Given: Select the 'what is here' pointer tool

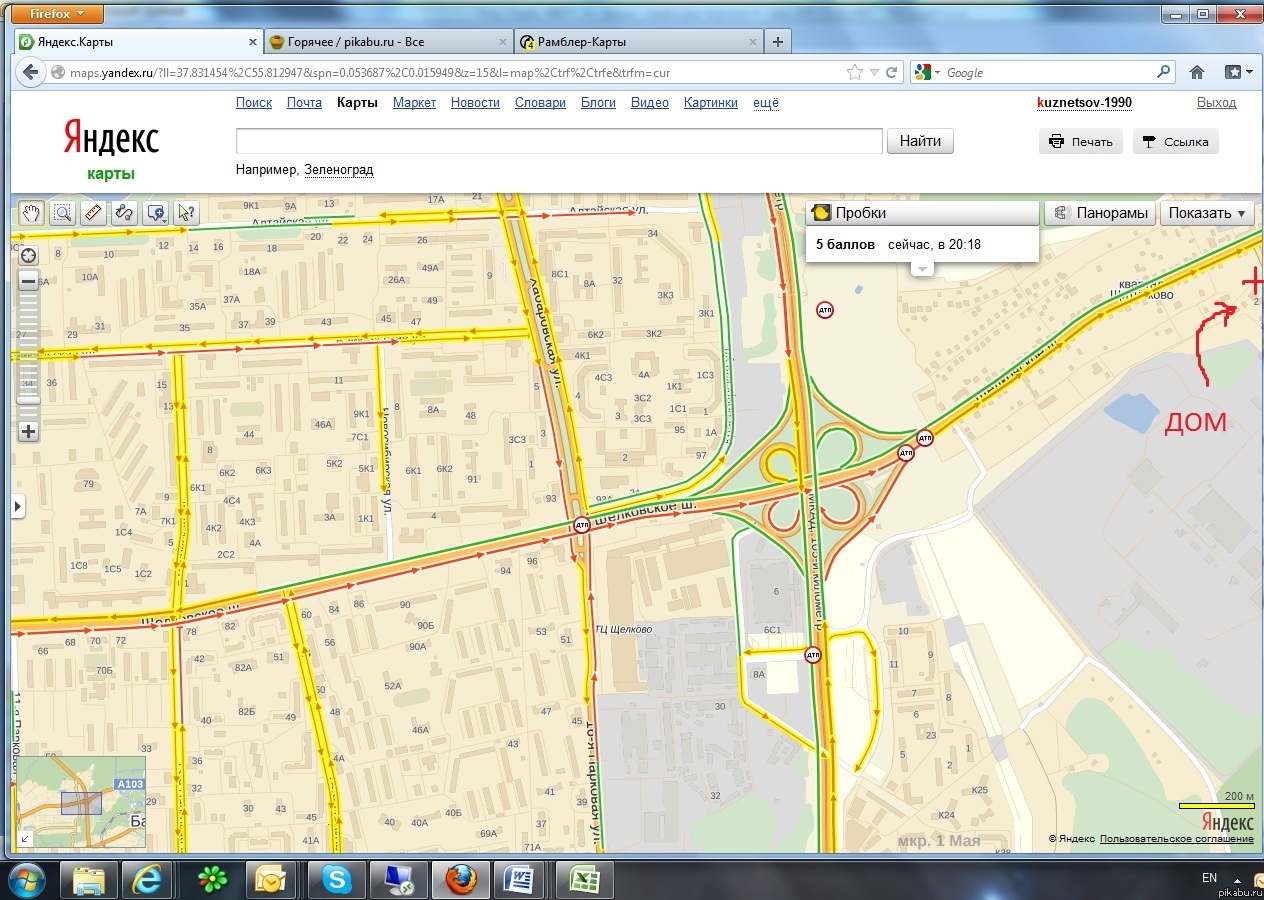Looking at the screenshot, I should point(186,212).
